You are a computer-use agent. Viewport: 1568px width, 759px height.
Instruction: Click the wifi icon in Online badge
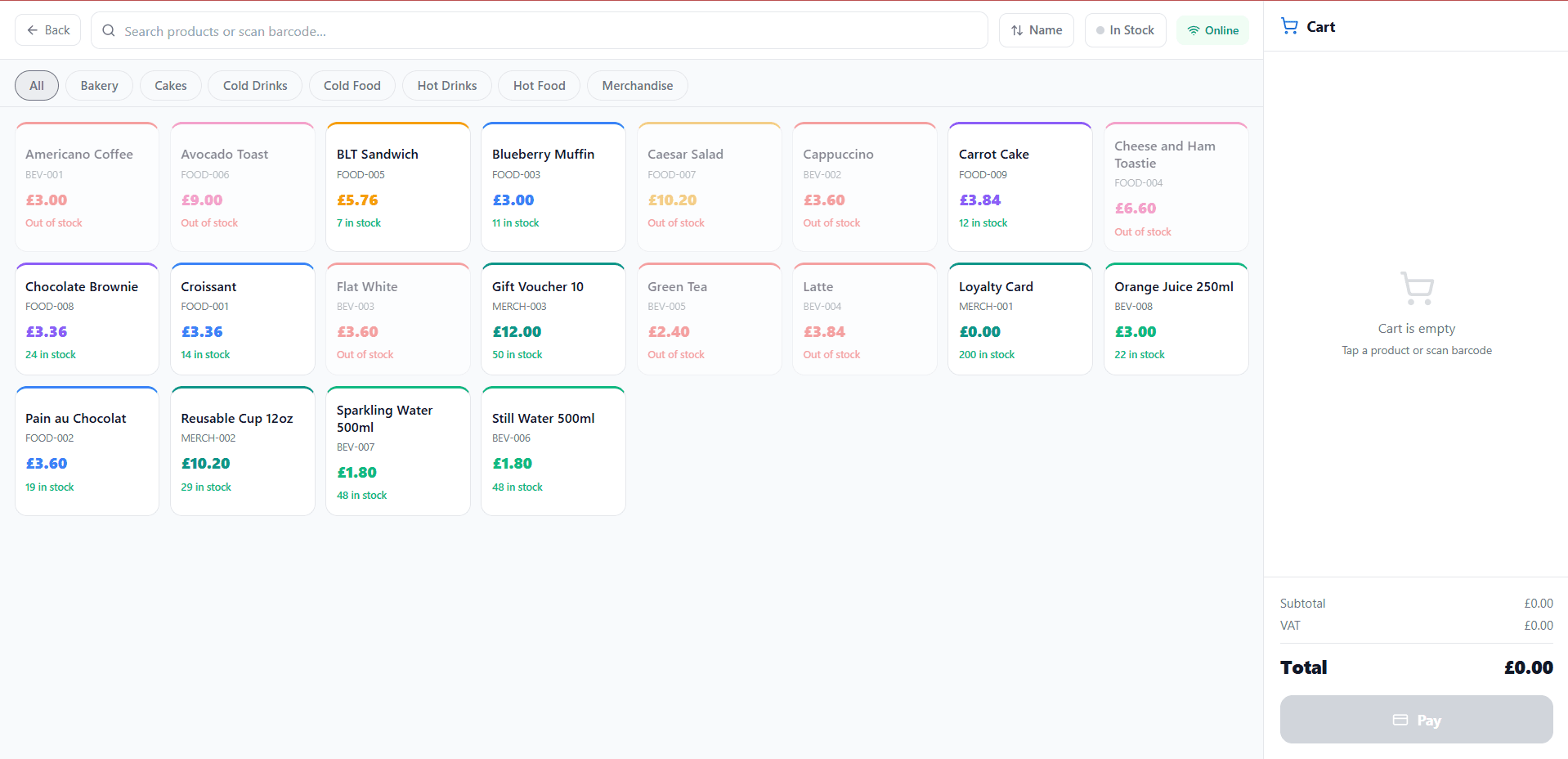click(1194, 30)
